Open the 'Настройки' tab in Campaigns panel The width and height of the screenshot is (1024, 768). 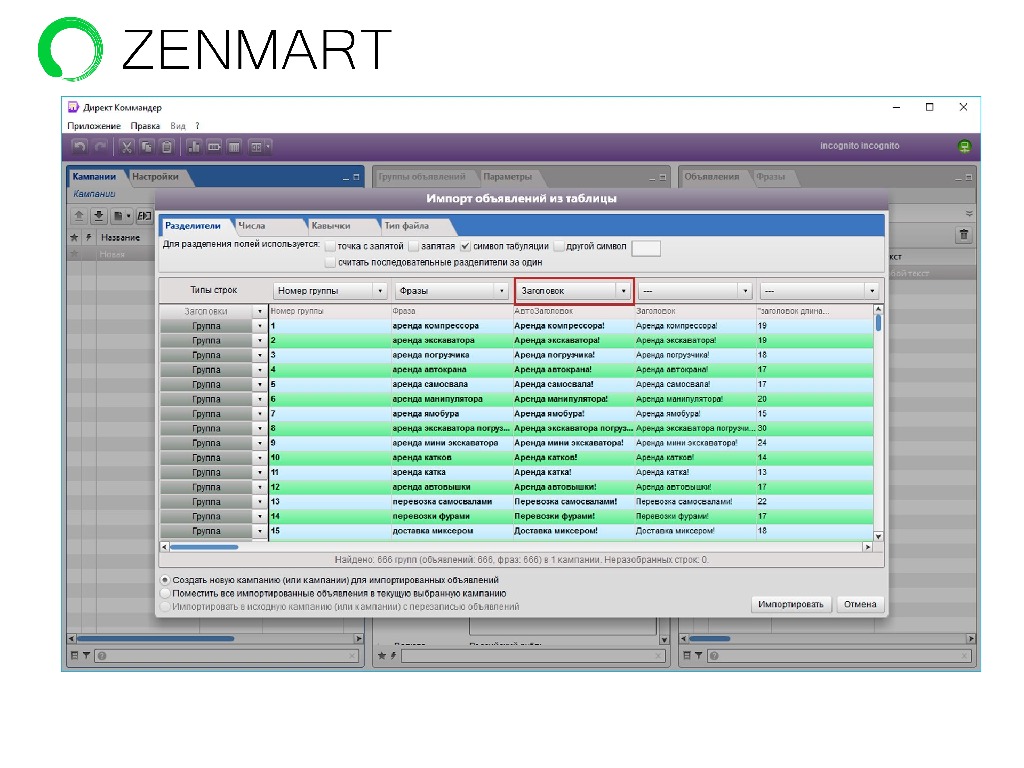coord(155,176)
